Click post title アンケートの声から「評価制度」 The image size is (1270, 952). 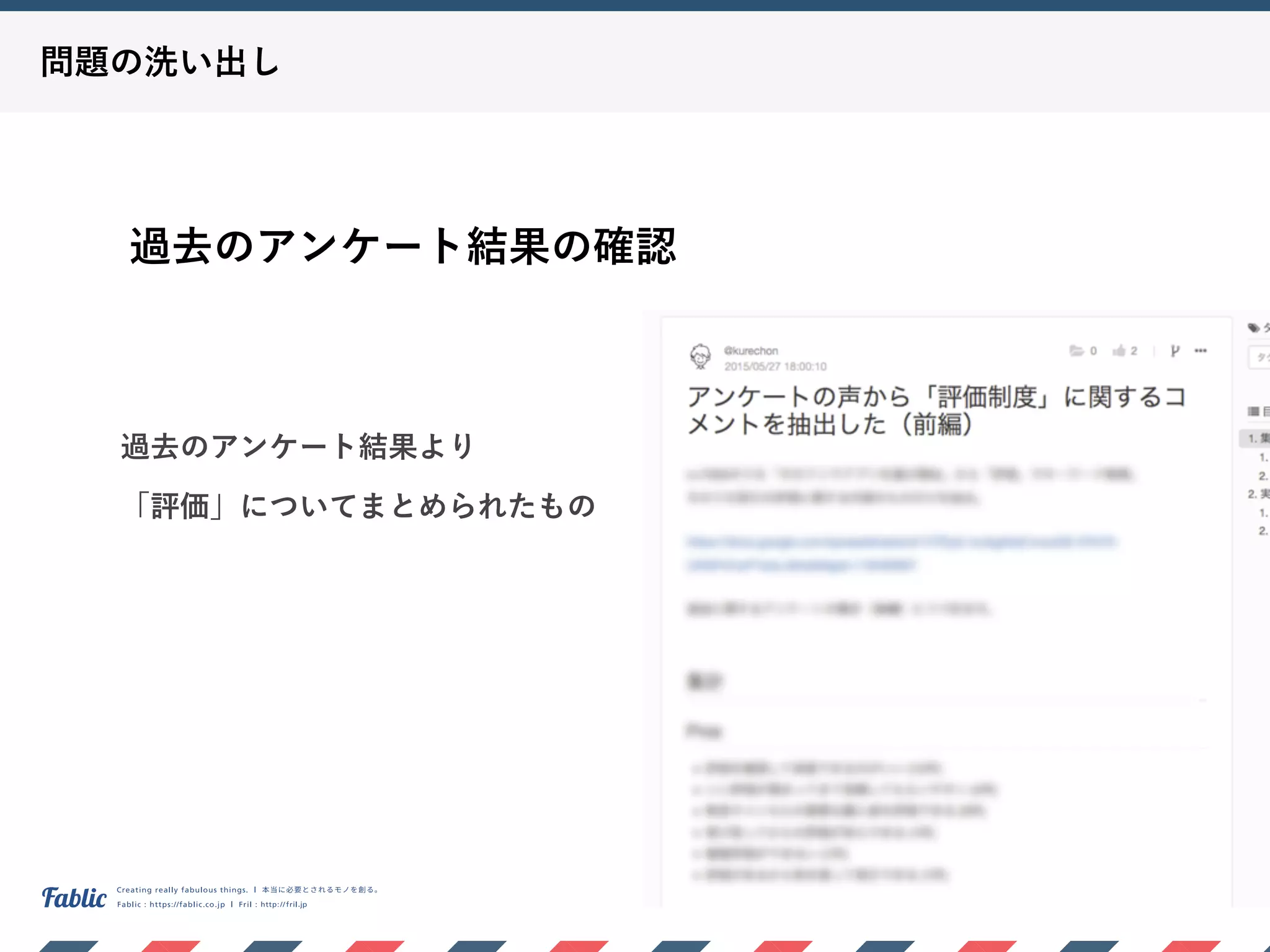936,410
